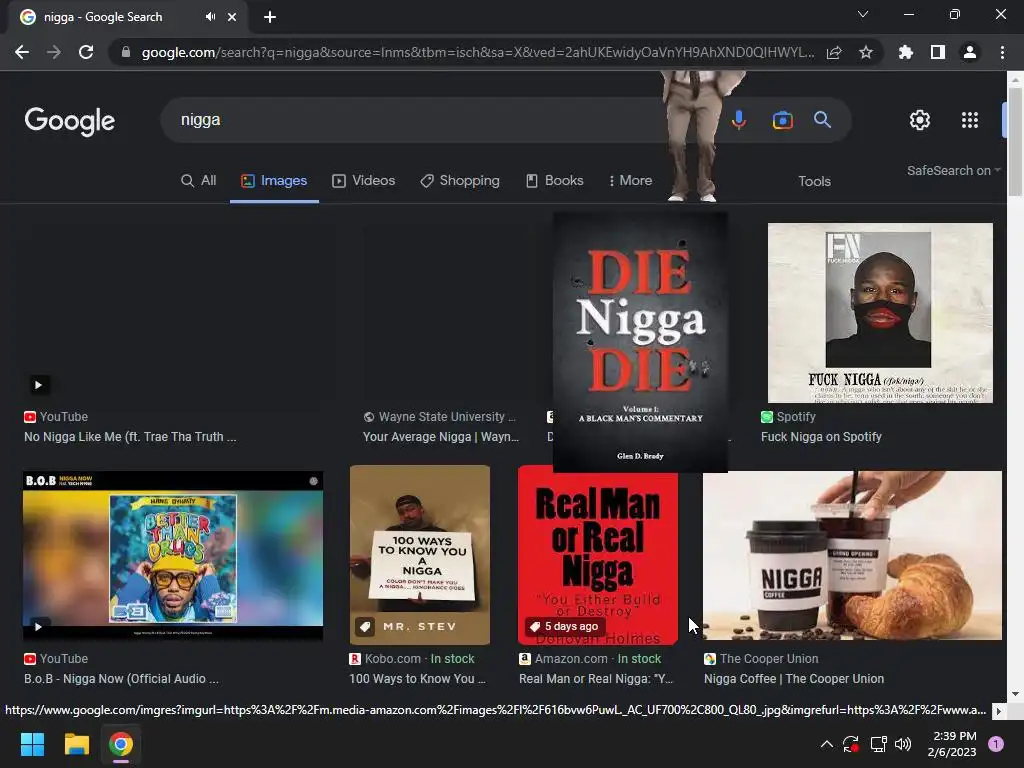Search by image with Google Lens
Viewport: 1024px width, 768px height.
coord(782,120)
